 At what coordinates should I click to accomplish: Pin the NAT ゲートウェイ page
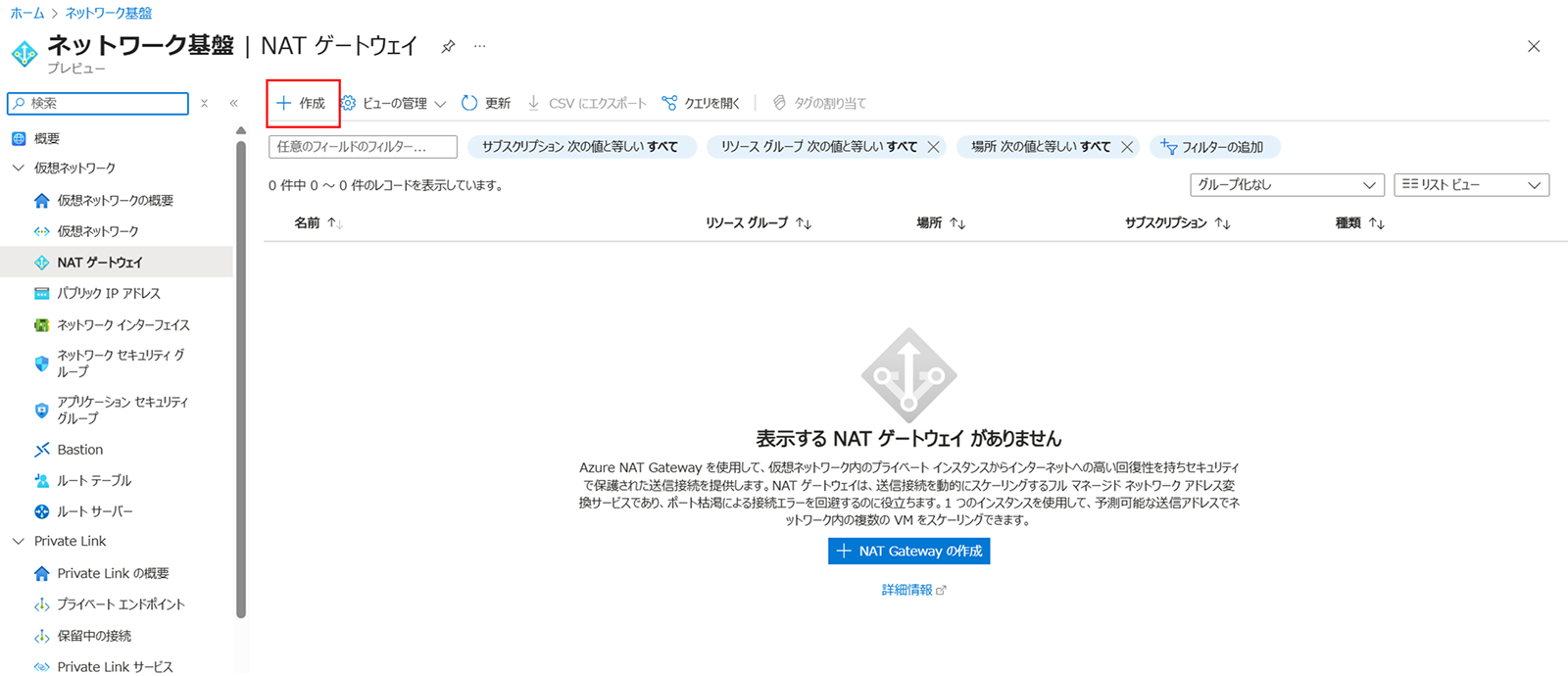point(448,46)
